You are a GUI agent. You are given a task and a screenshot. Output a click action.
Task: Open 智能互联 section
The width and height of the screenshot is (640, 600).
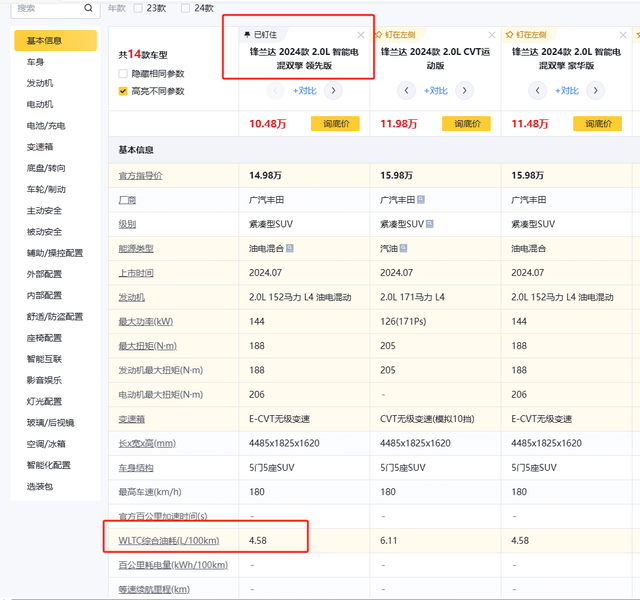44,359
